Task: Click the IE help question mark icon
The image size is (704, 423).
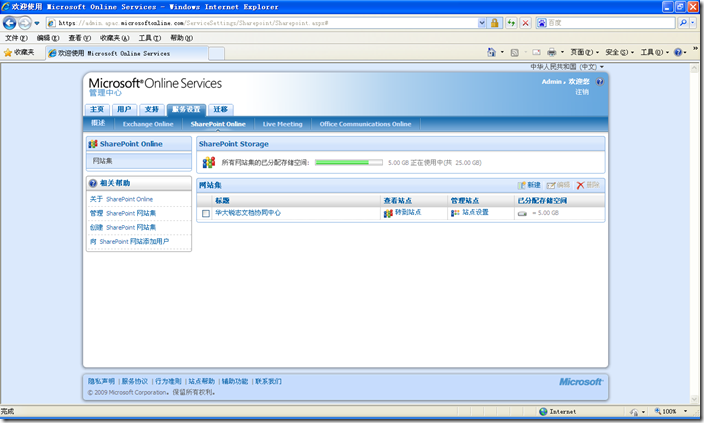Action: click(678, 53)
